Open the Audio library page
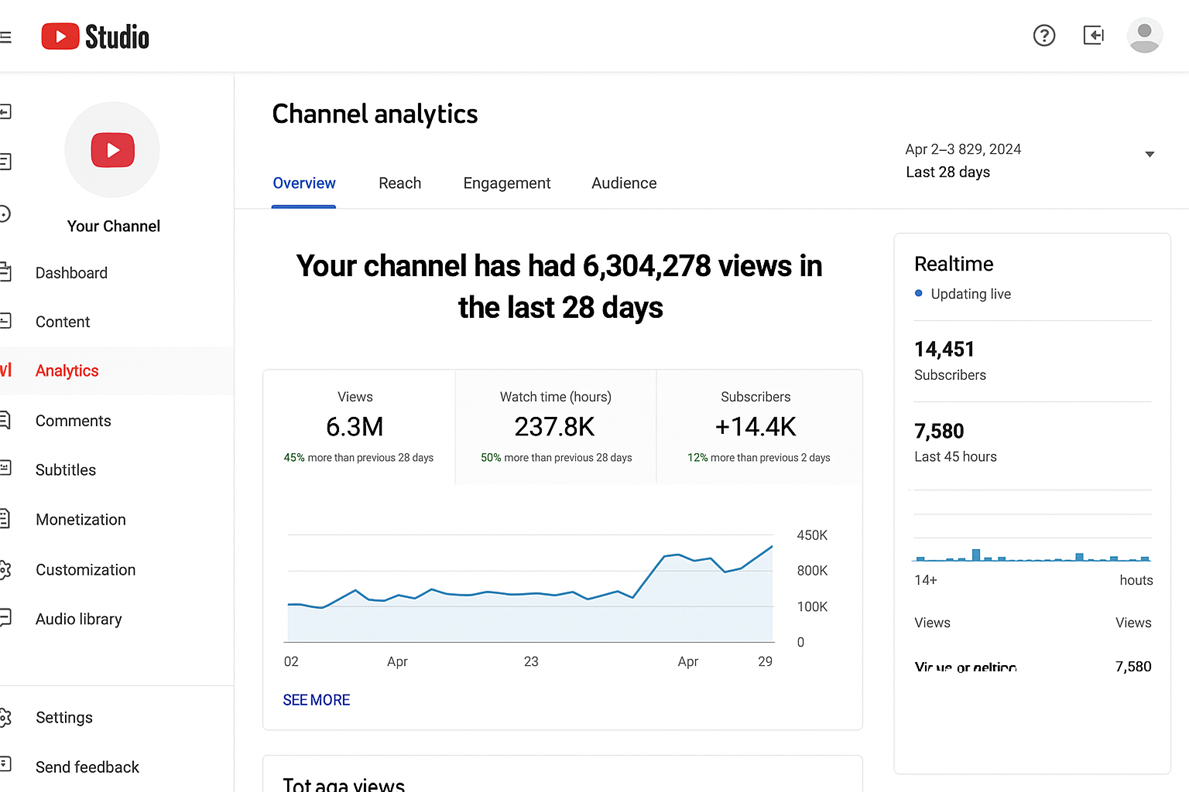 point(78,619)
